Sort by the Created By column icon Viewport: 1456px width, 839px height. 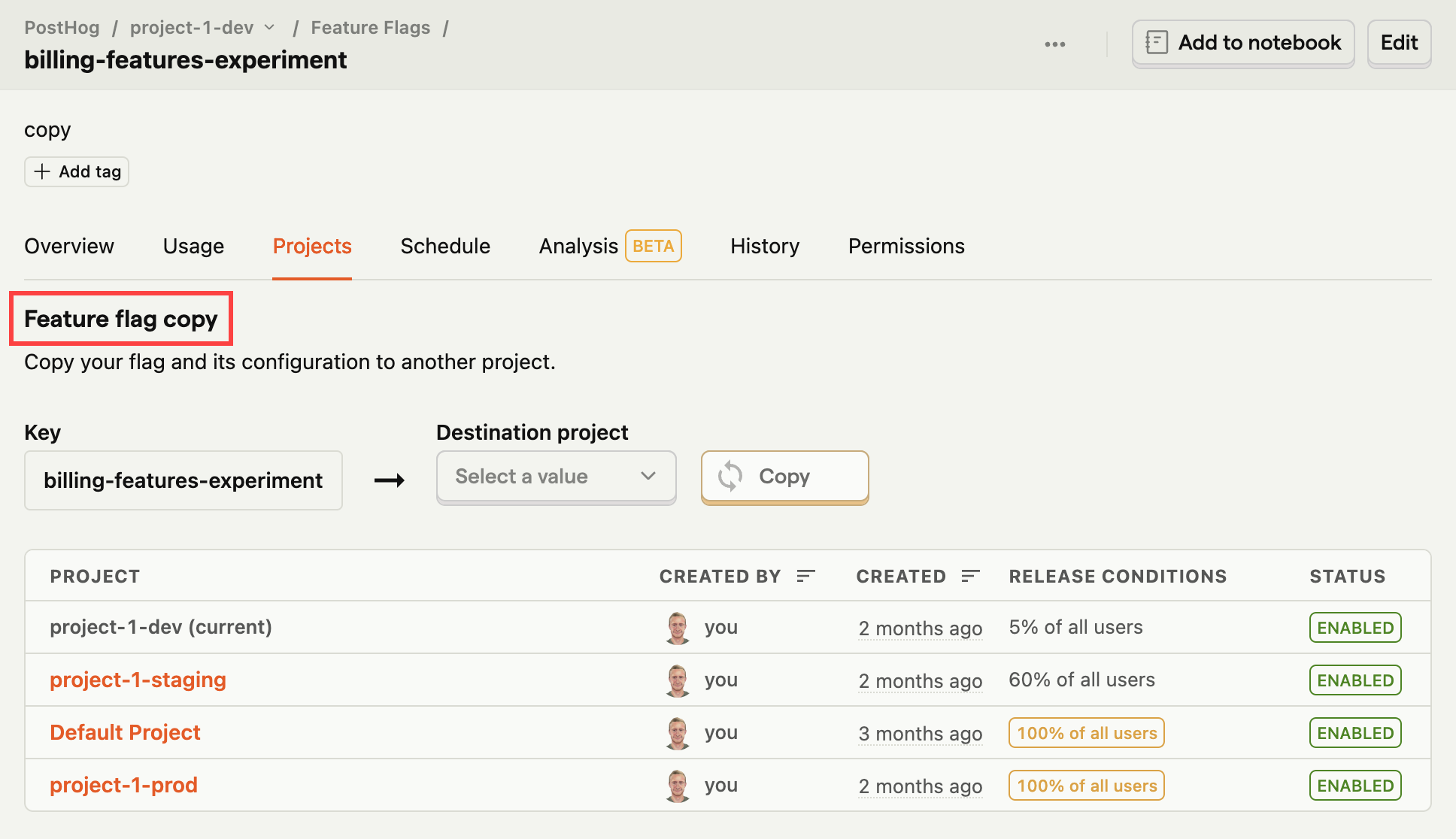(x=805, y=576)
